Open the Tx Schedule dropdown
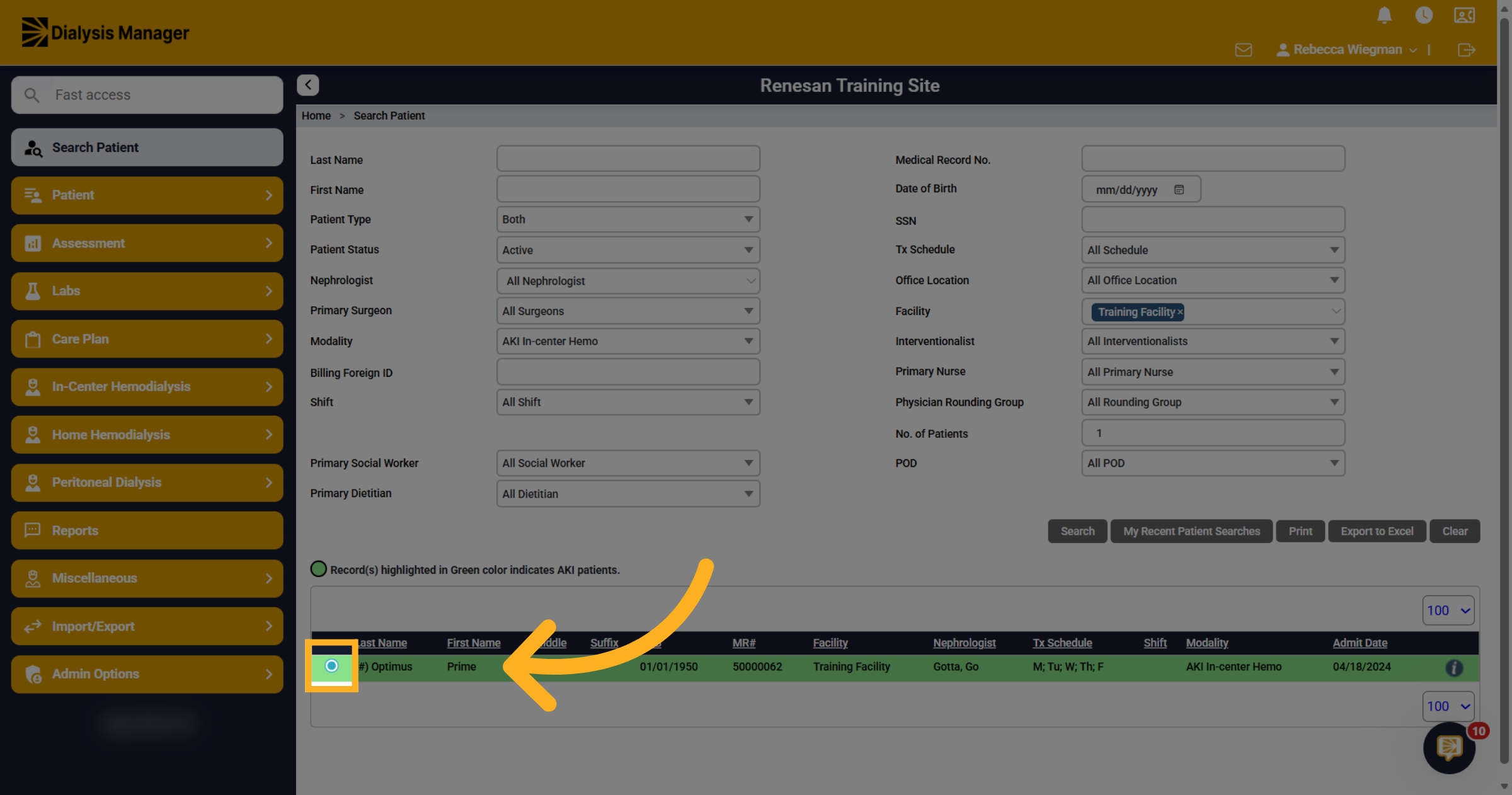The image size is (1512, 795). pyautogui.click(x=1213, y=250)
